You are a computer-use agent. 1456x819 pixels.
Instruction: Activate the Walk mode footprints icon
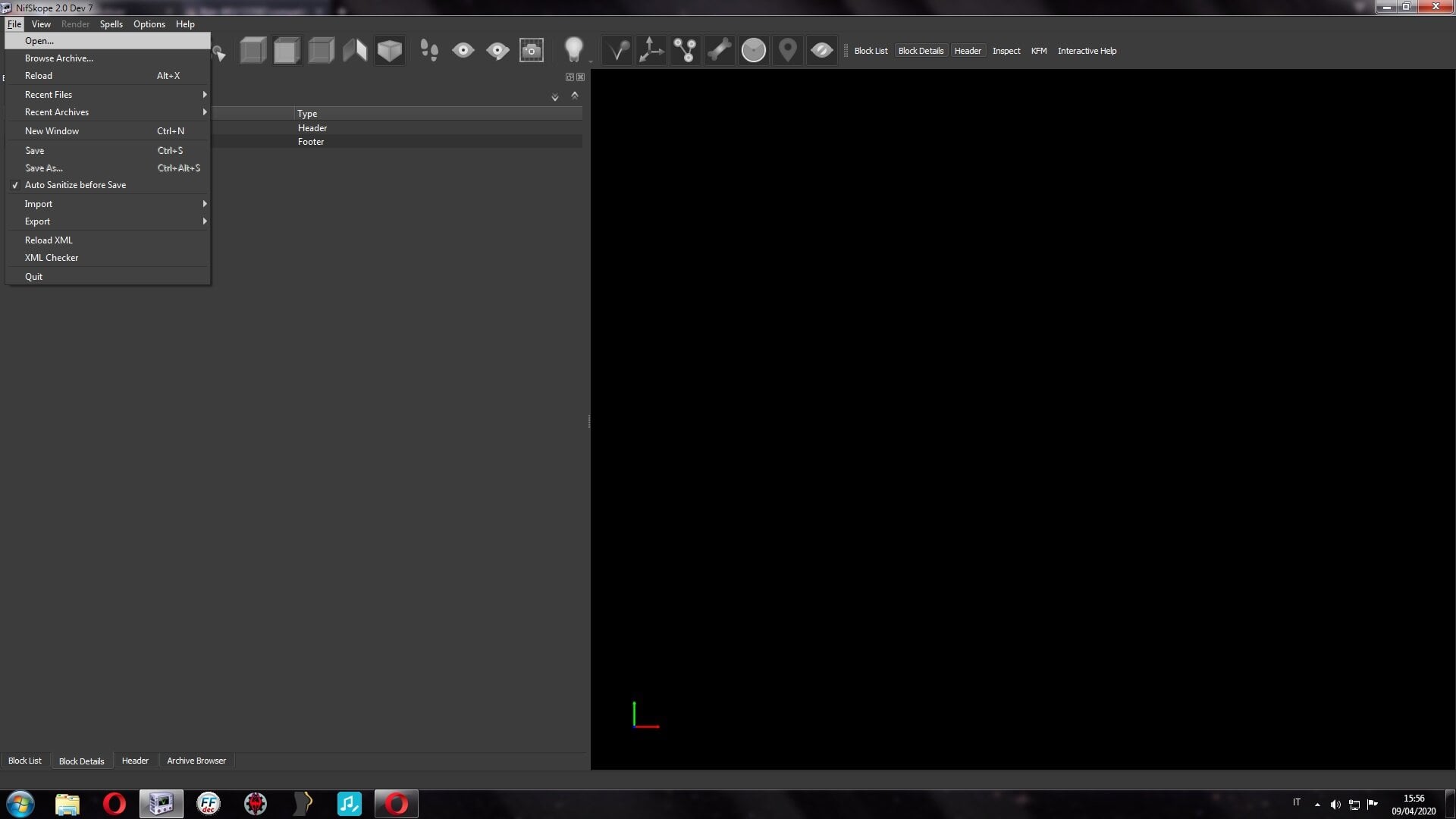[429, 51]
